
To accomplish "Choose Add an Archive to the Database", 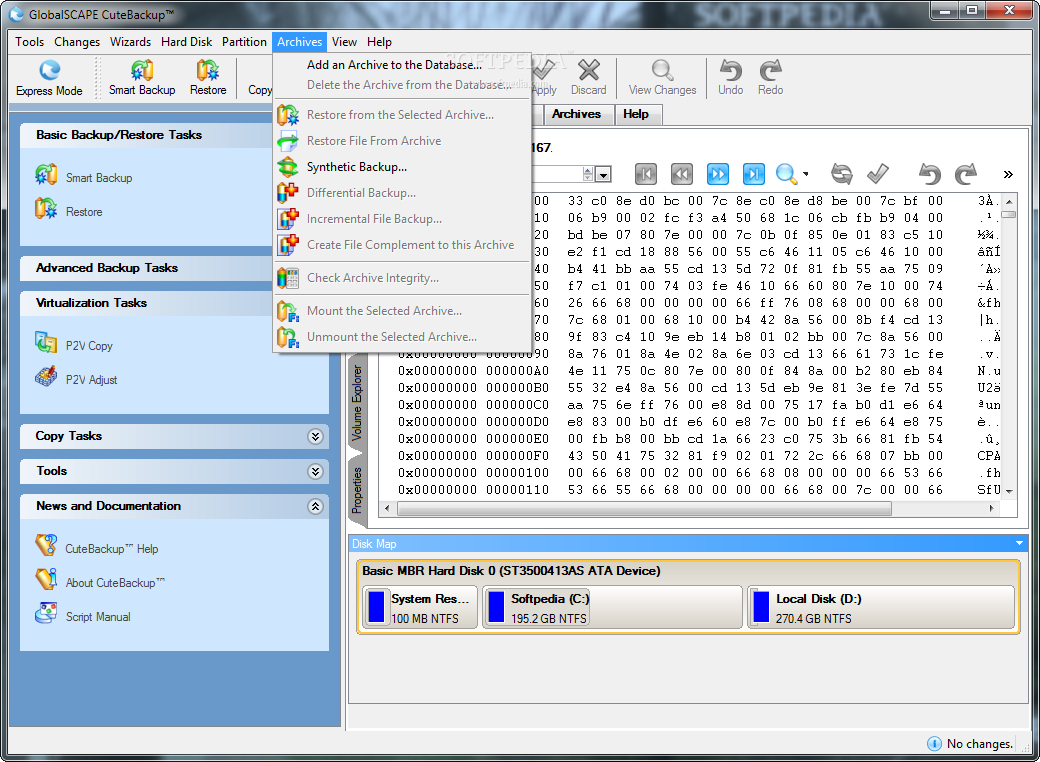I will click(x=402, y=64).
